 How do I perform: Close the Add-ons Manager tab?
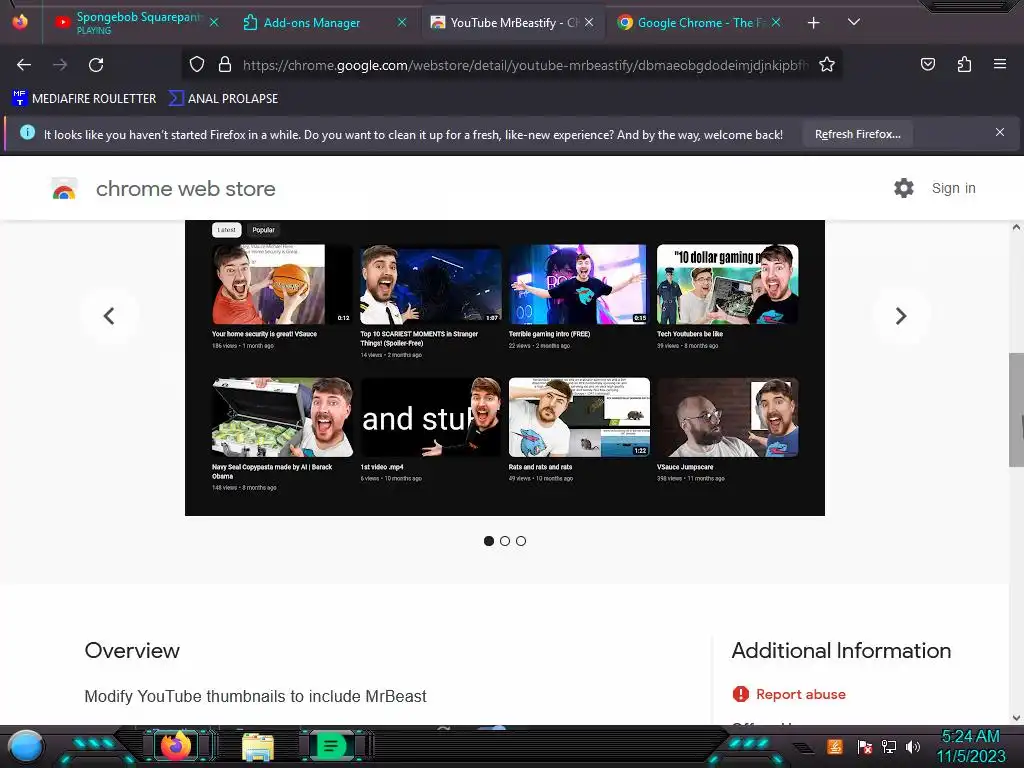pyautogui.click(x=402, y=22)
